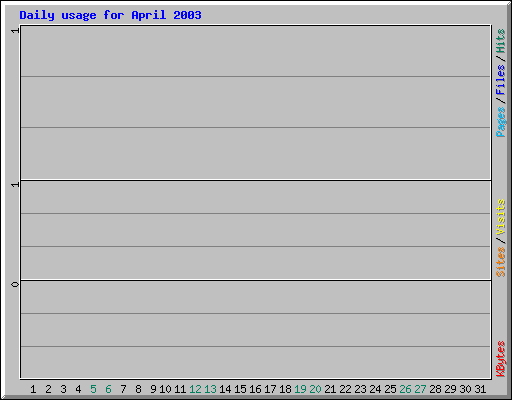Image resolution: width=512 pixels, height=400 pixels.
Task: Click green weekend day 20 label
Action: pos(315,389)
